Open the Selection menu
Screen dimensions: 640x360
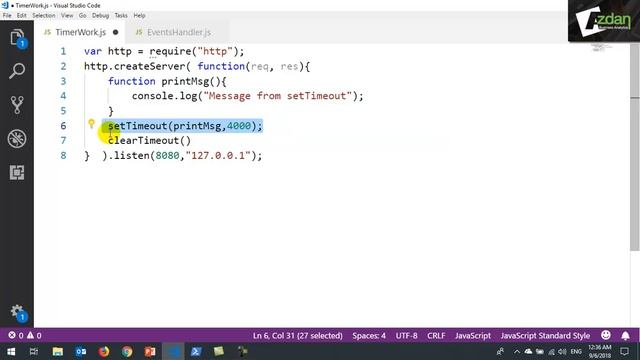point(44,16)
